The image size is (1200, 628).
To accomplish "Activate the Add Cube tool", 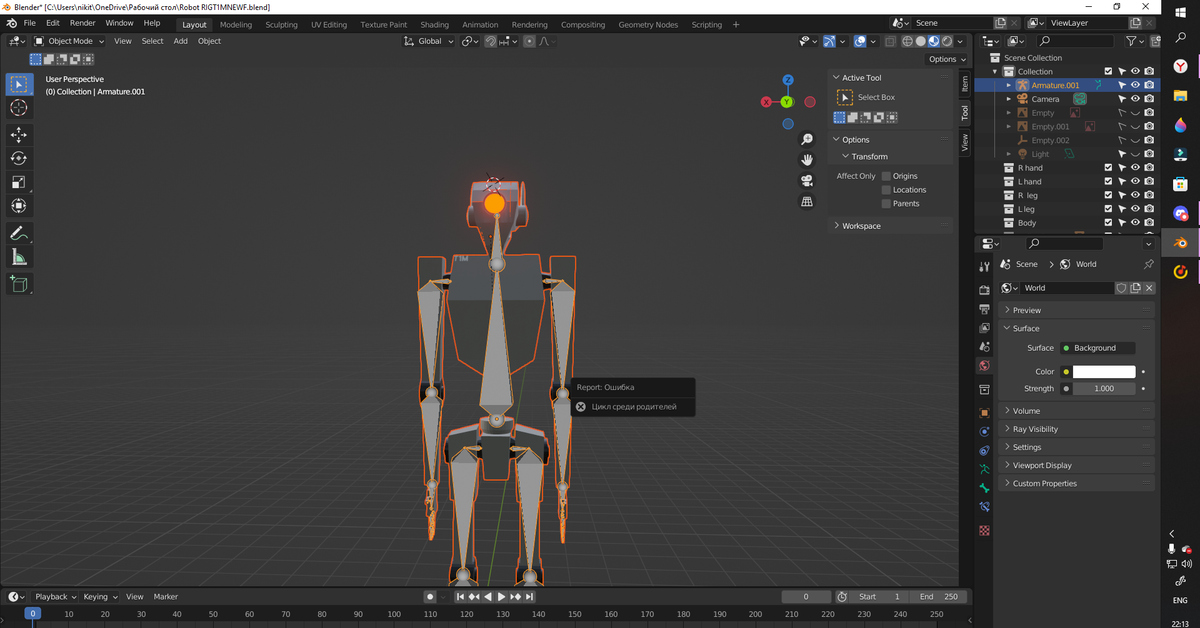I will [18, 284].
